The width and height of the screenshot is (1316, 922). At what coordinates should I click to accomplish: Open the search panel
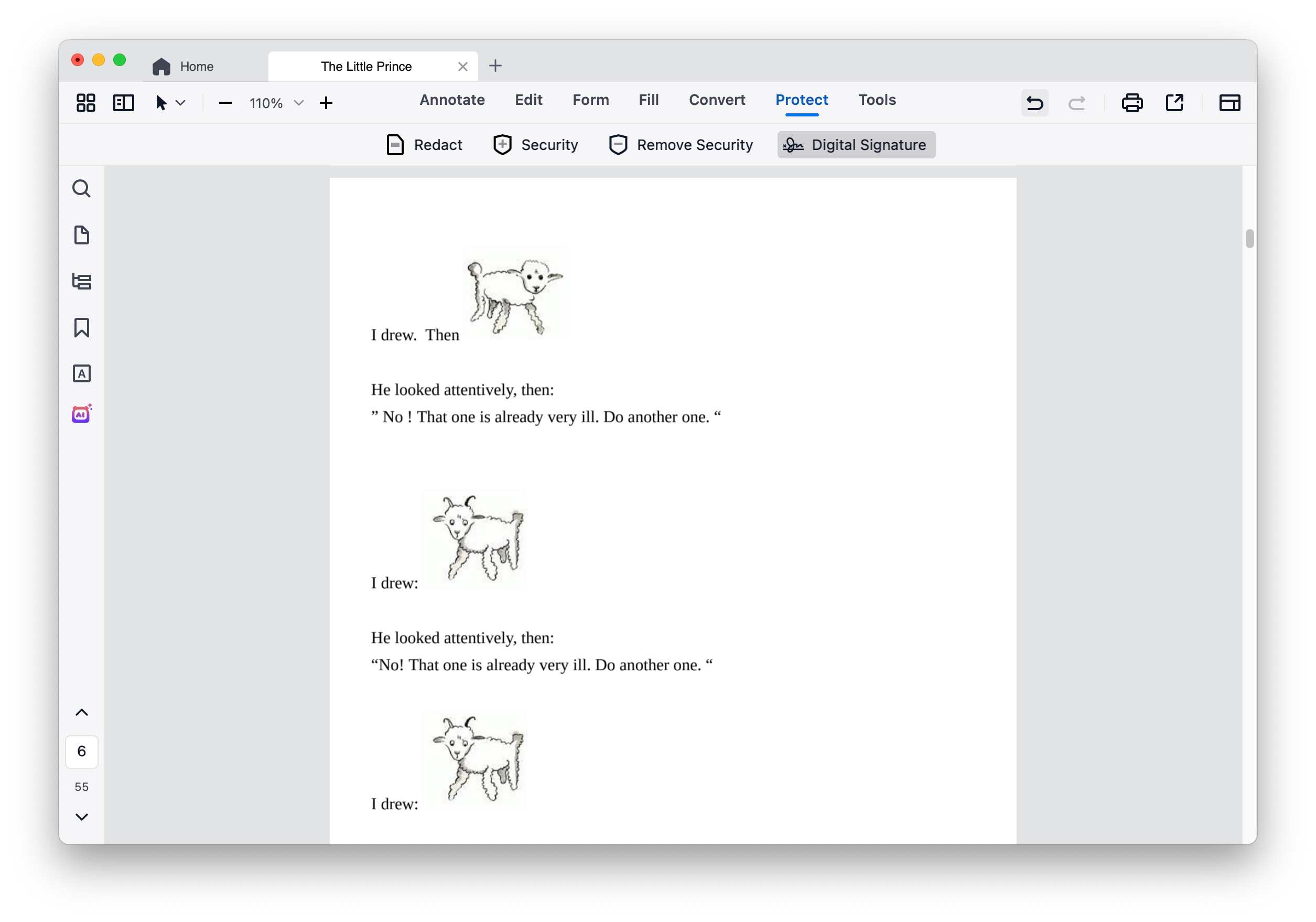tap(81, 188)
